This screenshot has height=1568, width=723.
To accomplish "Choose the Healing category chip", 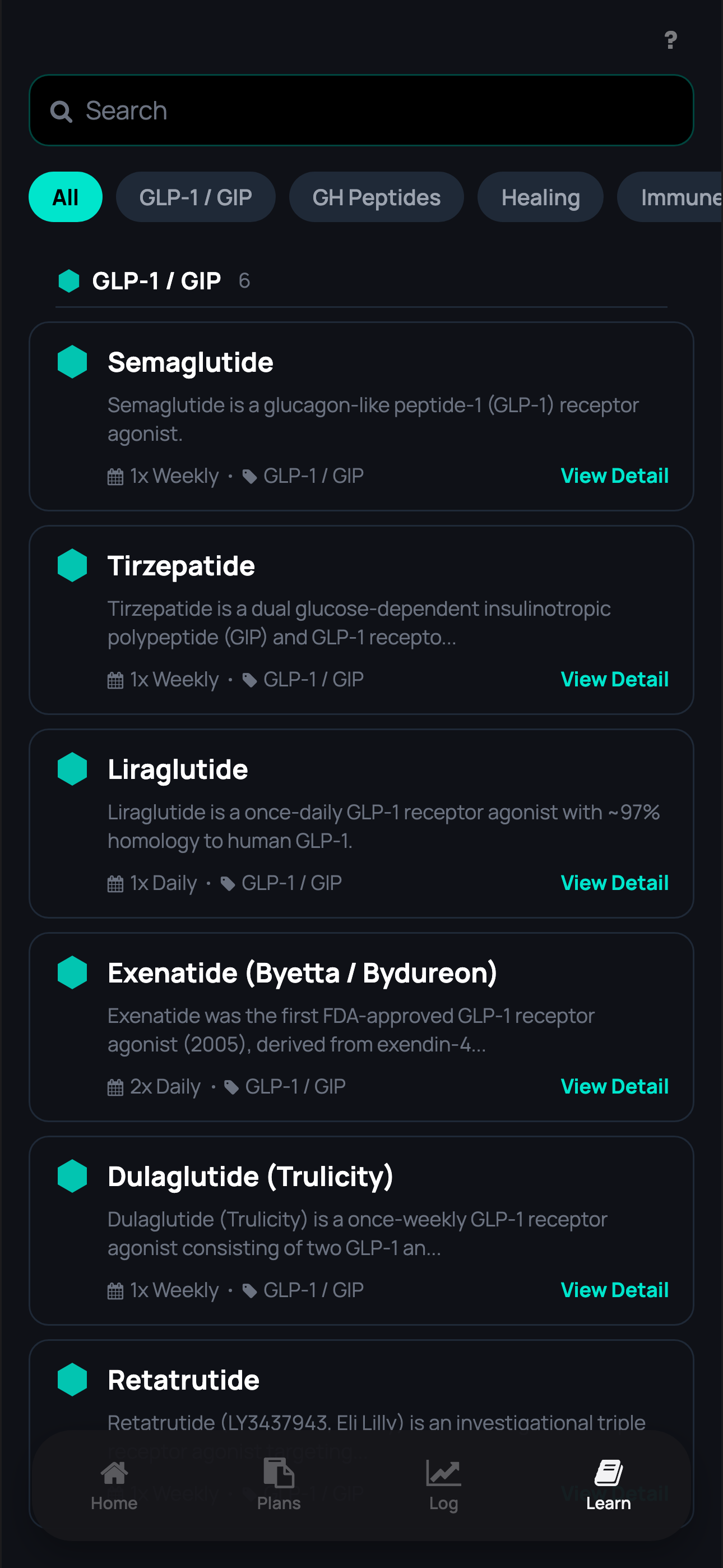I will pyautogui.click(x=540, y=197).
